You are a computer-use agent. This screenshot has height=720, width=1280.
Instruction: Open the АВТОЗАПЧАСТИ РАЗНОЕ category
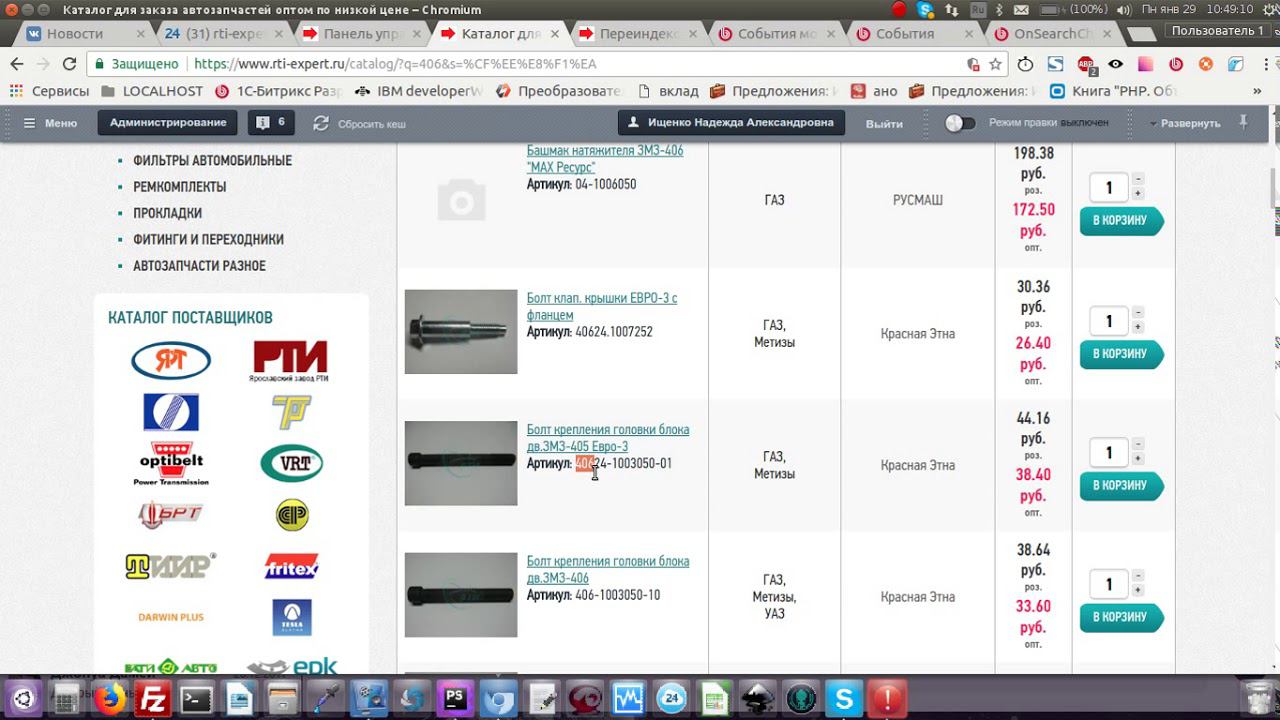click(199, 266)
